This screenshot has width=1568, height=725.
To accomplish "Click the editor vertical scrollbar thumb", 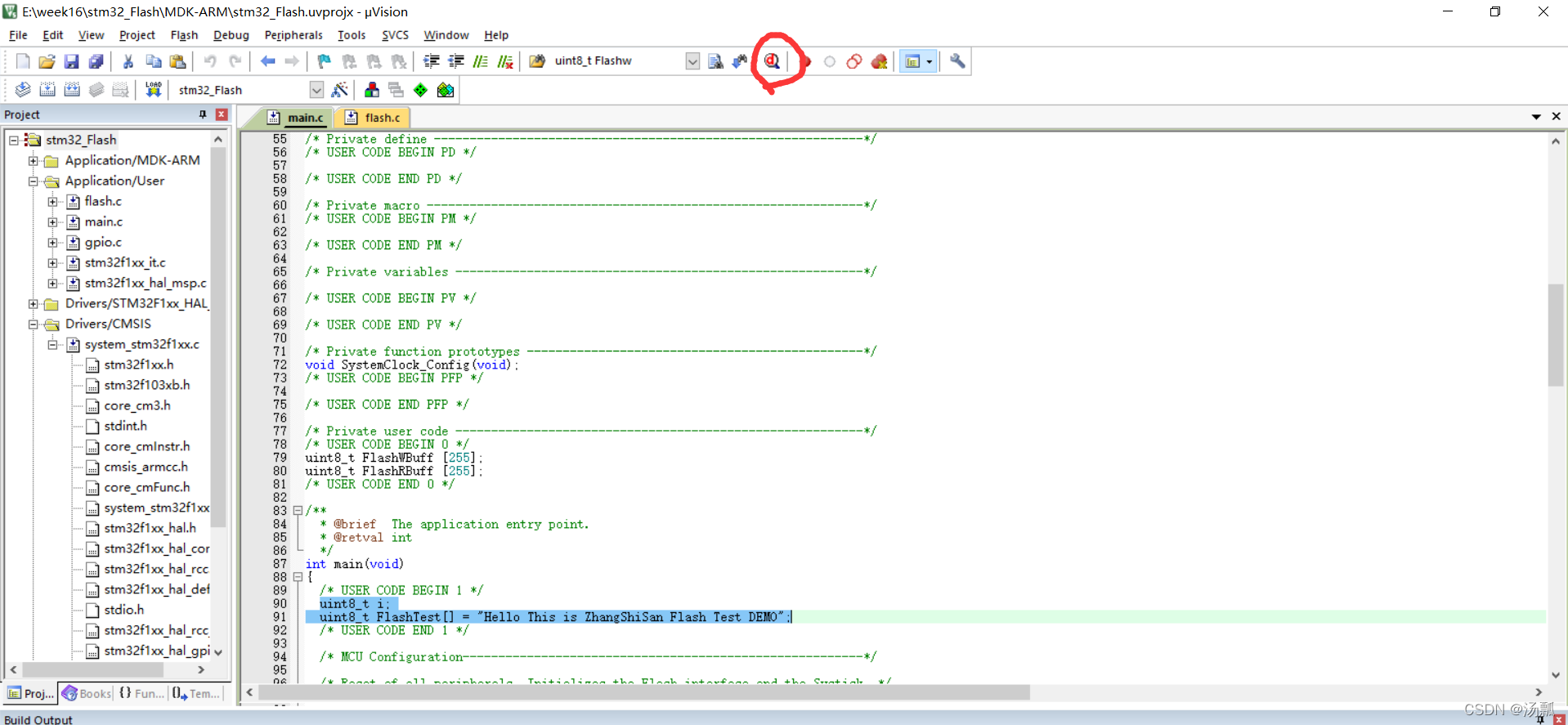I will click(x=1555, y=335).
